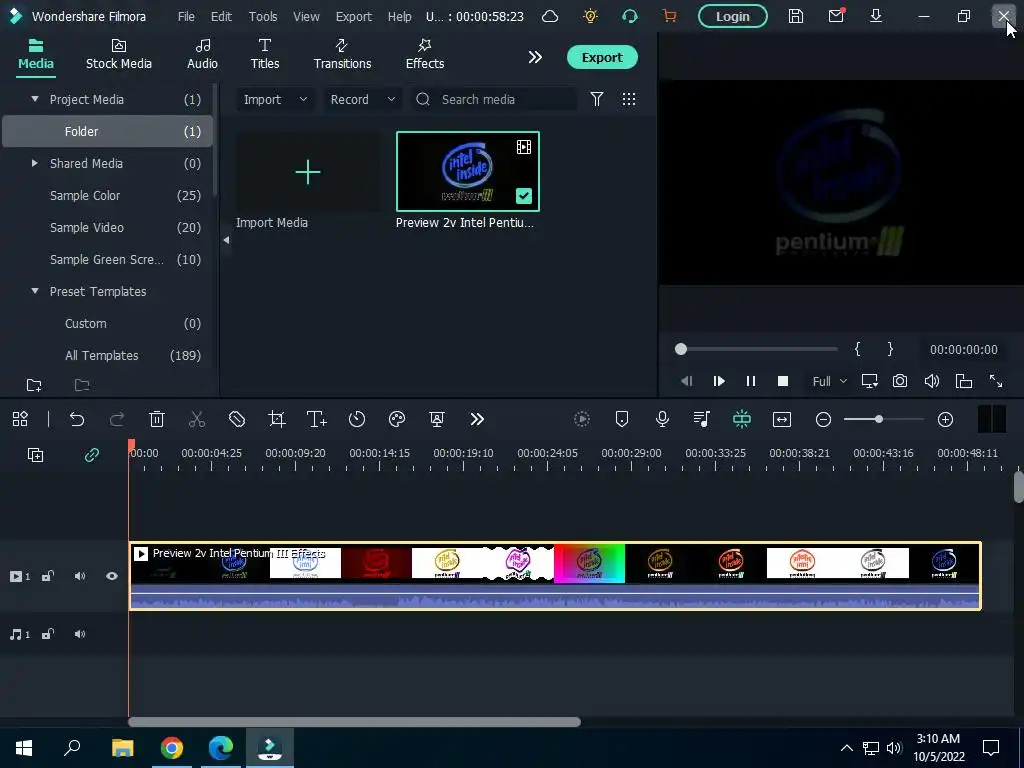Toggle audio track 1 lock
The height and width of the screenshot is (768, 1024).
click(48, 634)
